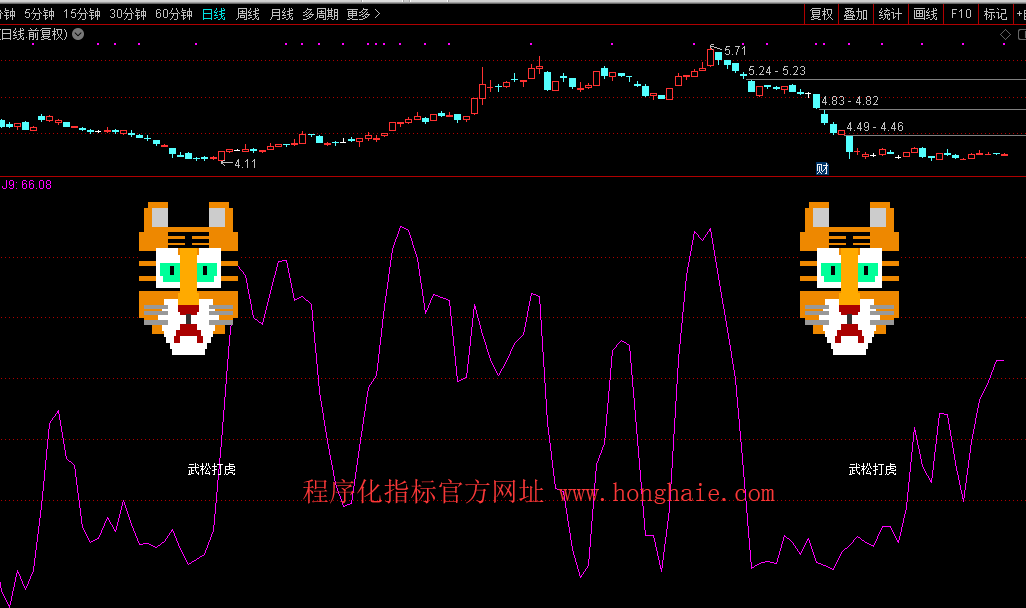Select the 60分钟 period

tap(173, 14)
